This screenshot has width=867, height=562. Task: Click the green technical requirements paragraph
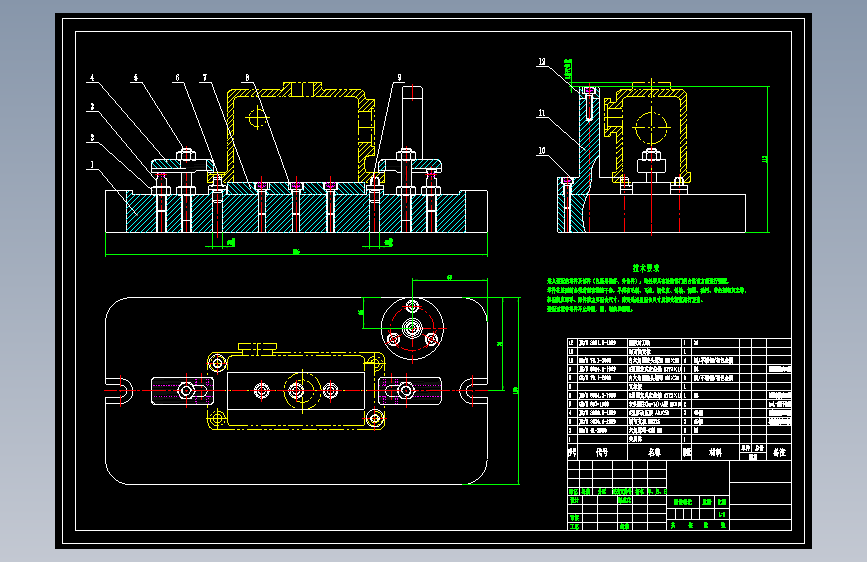tap(646, 295)
